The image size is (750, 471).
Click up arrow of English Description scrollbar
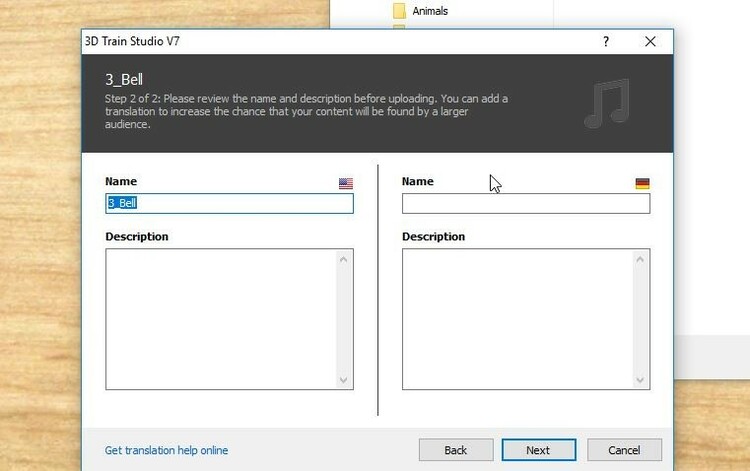tap(343, 259)
